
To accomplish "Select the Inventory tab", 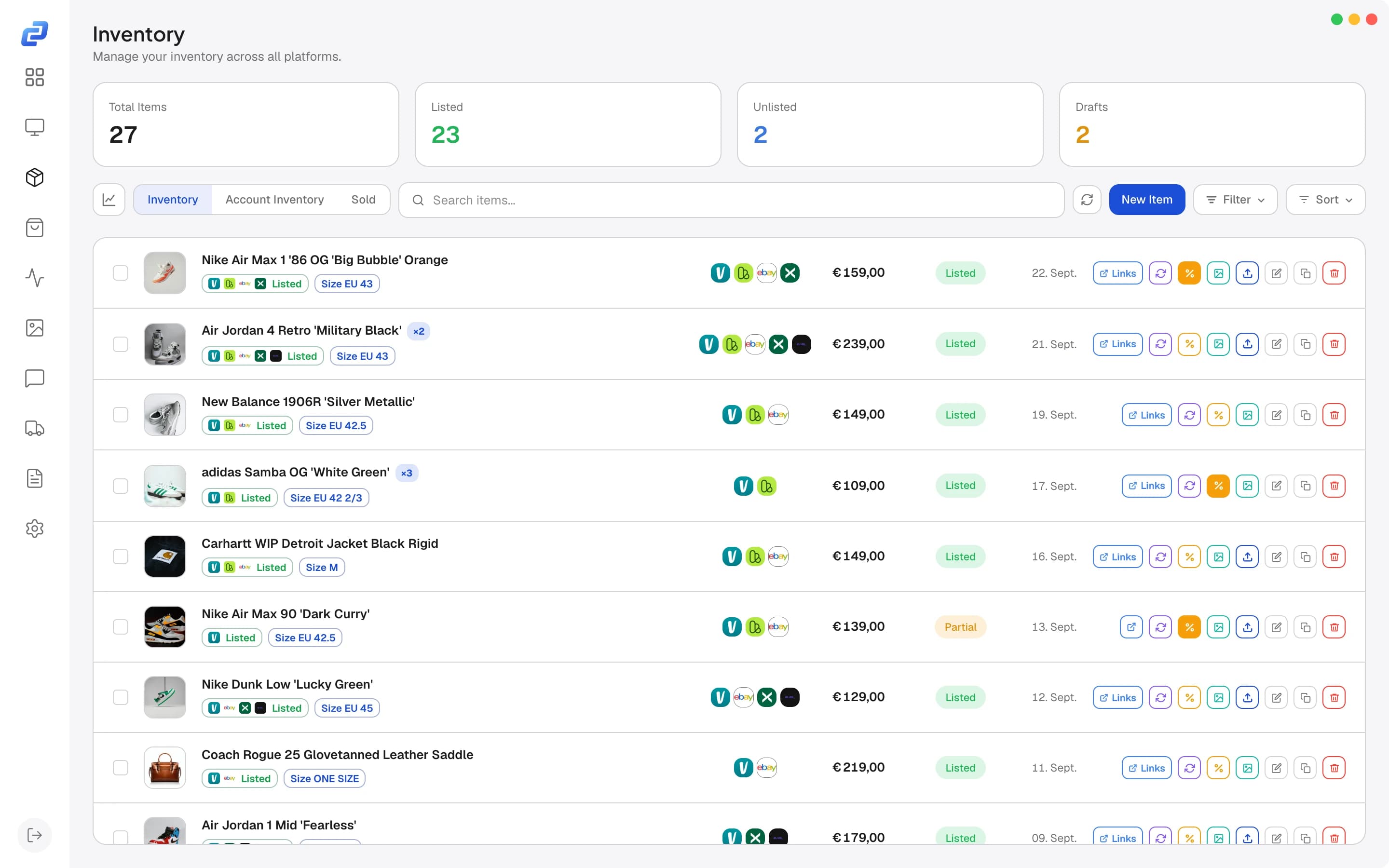I will tap(173, 200).
